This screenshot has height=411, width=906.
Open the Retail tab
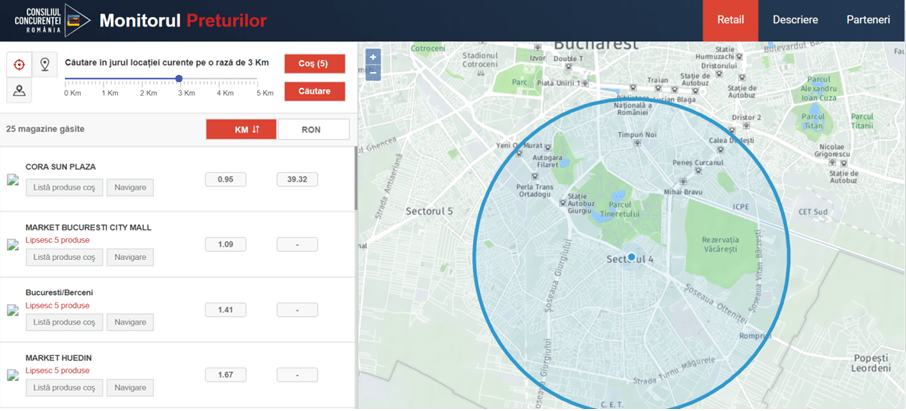pyautogui.click(x=730, y=20)
